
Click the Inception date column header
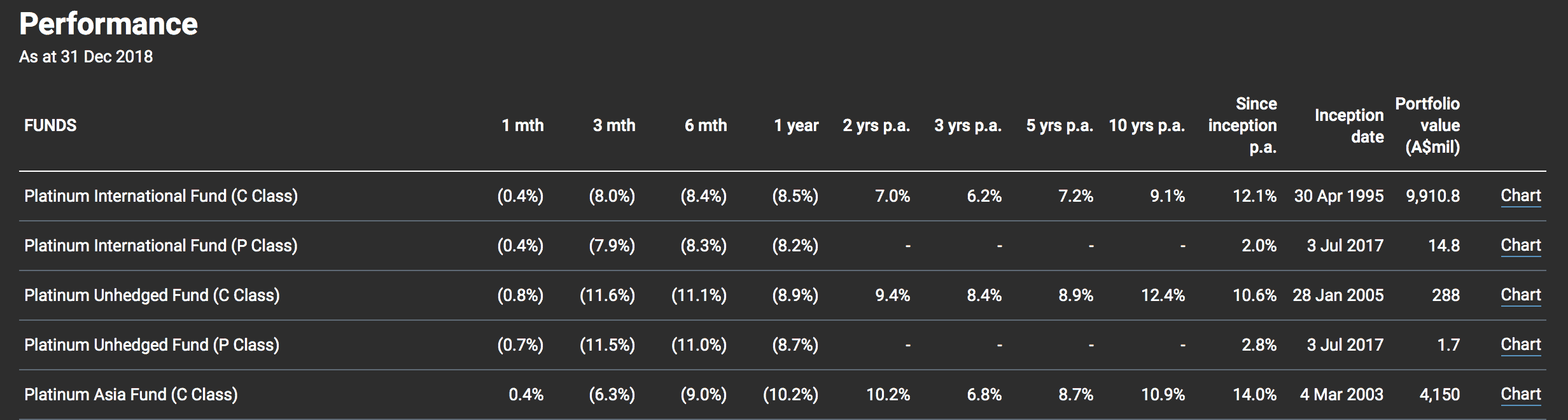1349,125
